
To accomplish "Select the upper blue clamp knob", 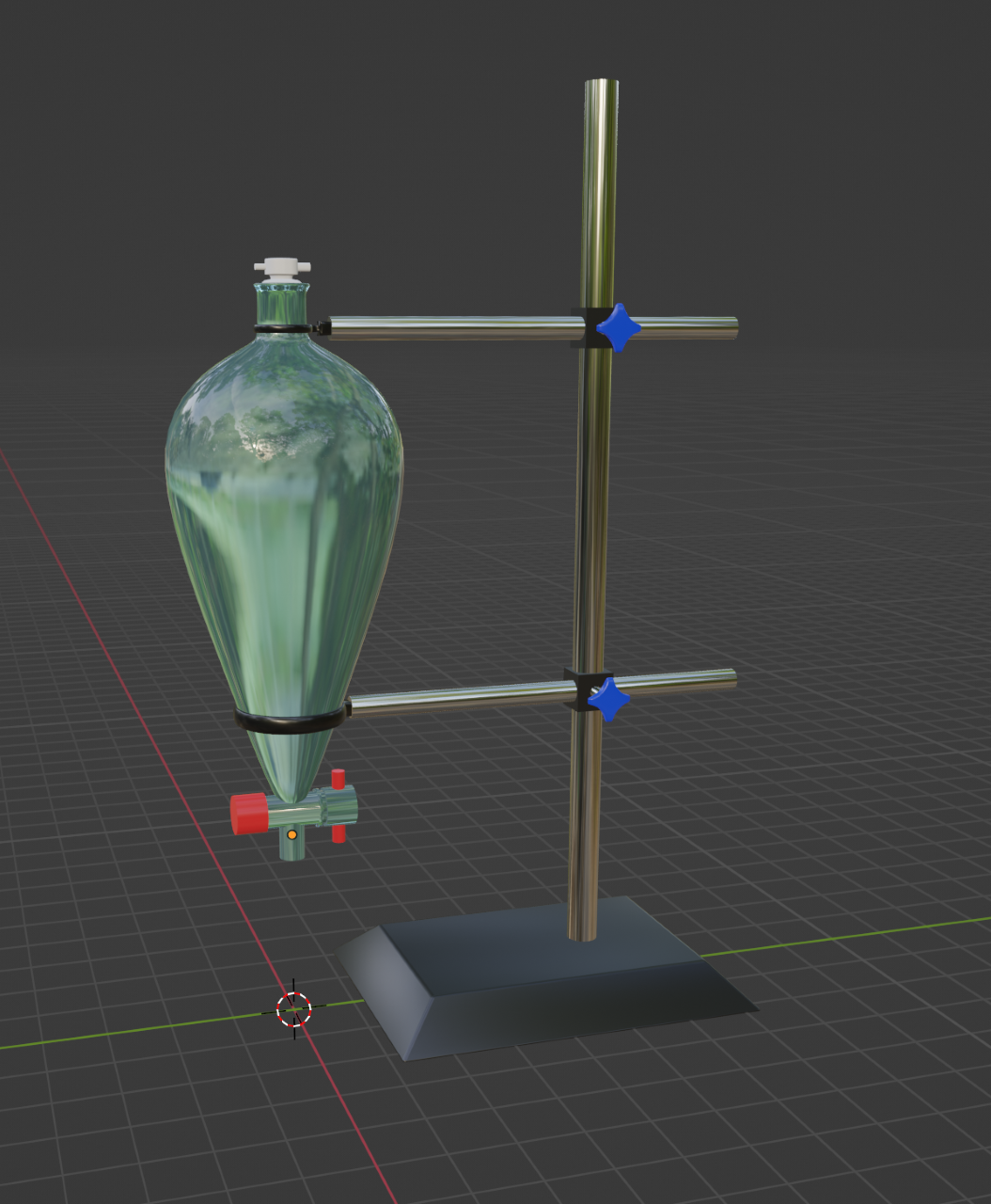I will coord(620,328).
